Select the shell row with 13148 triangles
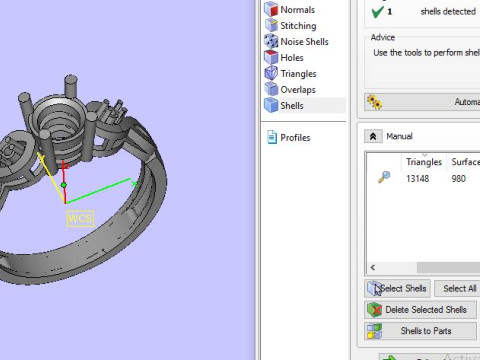 click(x=423, y=179)
